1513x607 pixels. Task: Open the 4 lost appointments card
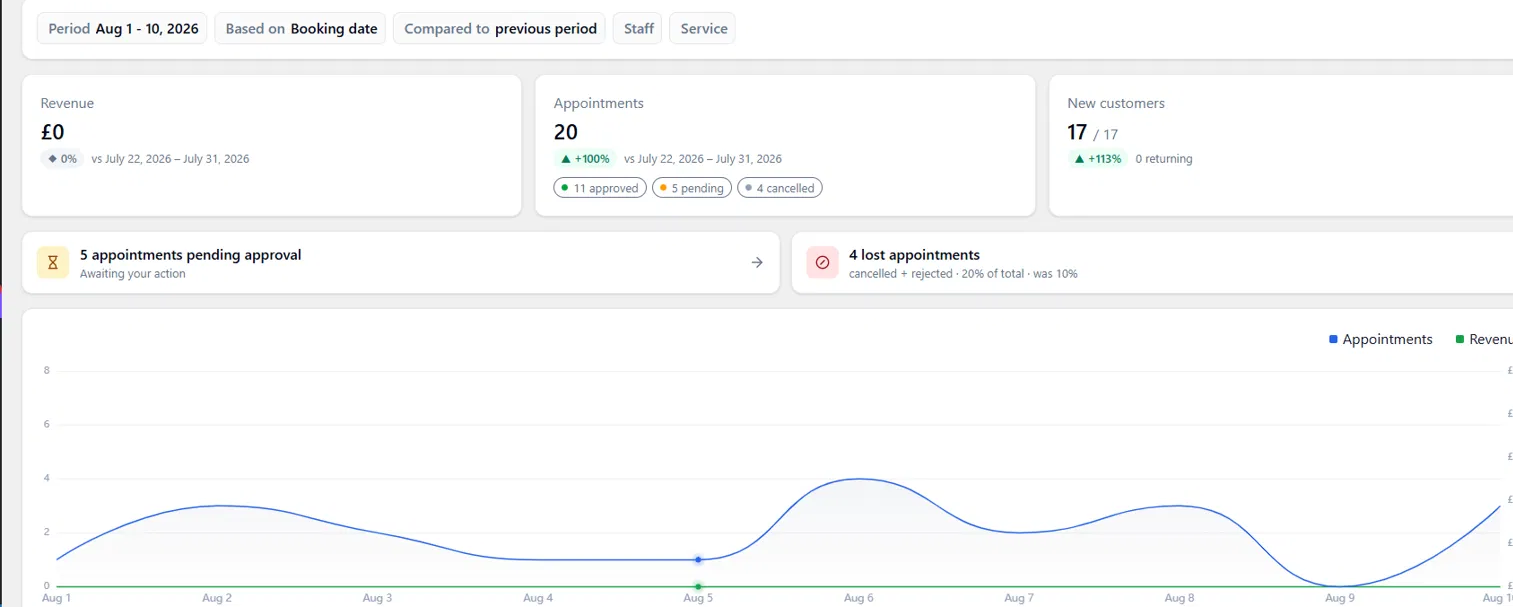click(x=1152, y=263)
